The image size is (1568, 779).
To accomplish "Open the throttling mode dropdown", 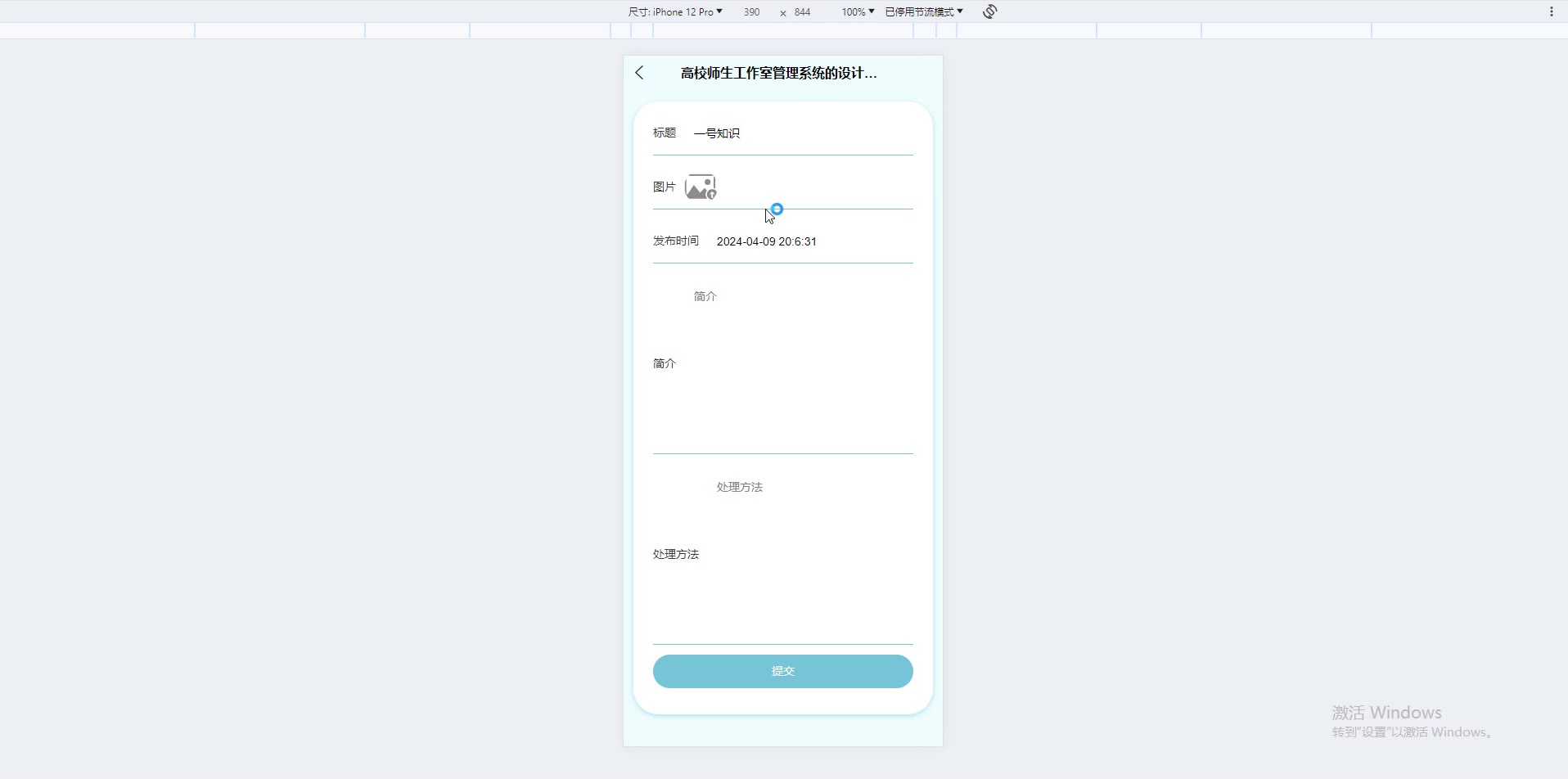I will tap(924, 11).
